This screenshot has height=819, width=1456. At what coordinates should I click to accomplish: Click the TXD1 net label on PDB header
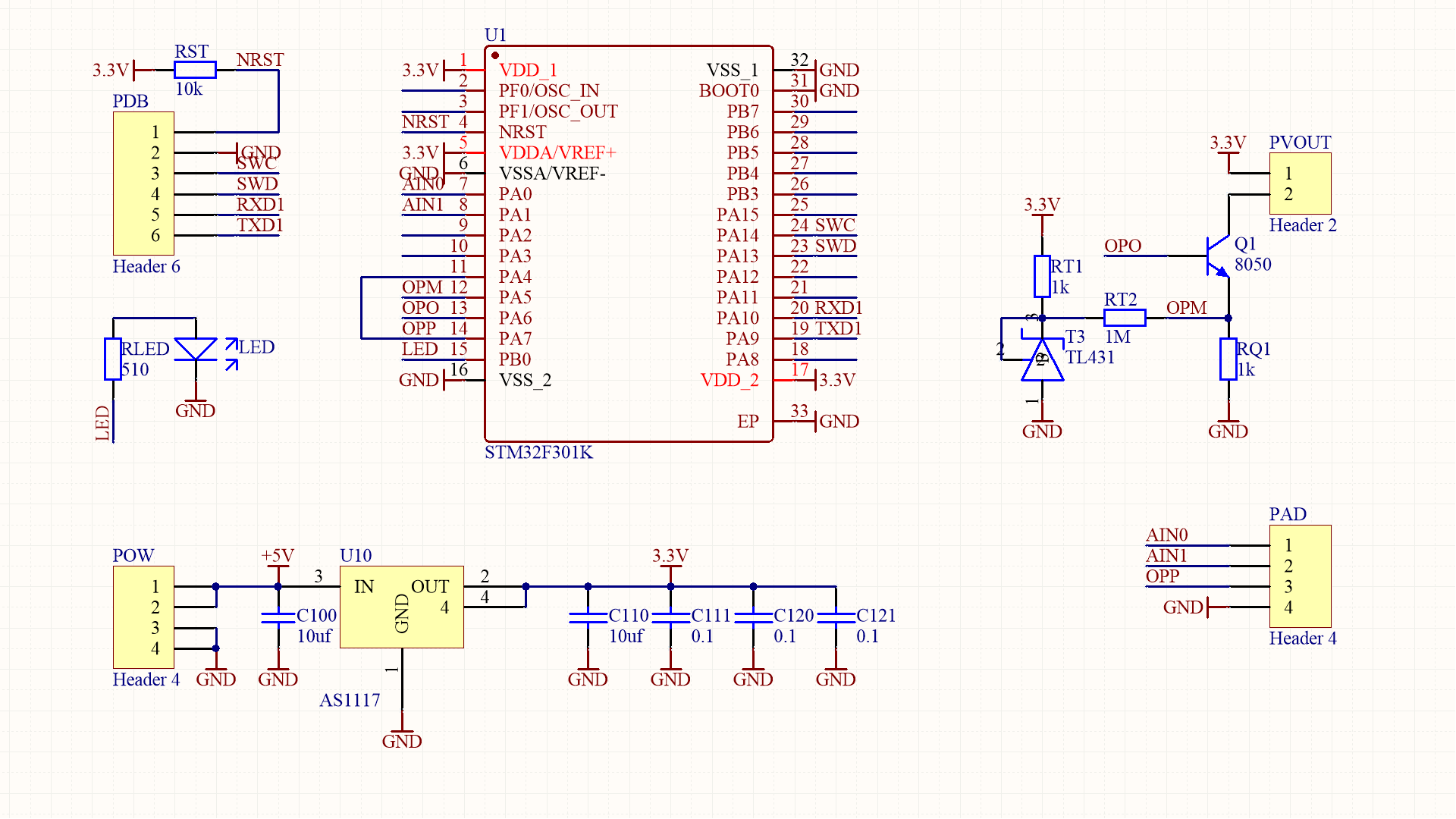[260, 225]
